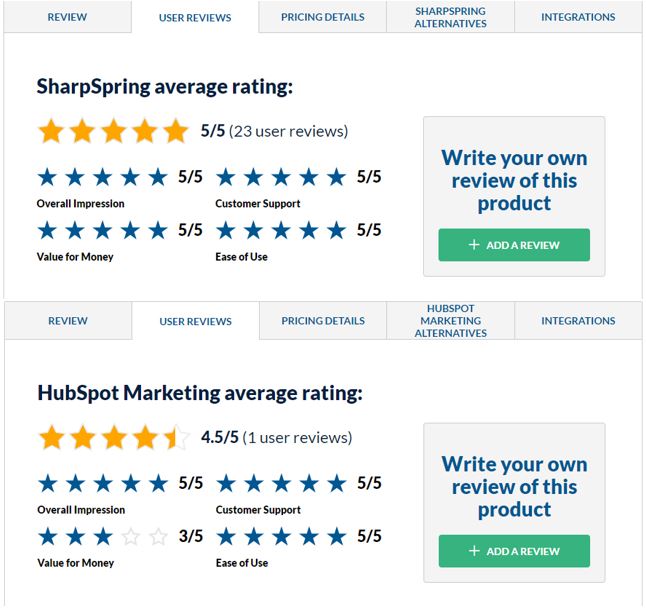Open SharpSpring Alternatives tab
This screenshot has height=612, width=646.
coord(450,17)
